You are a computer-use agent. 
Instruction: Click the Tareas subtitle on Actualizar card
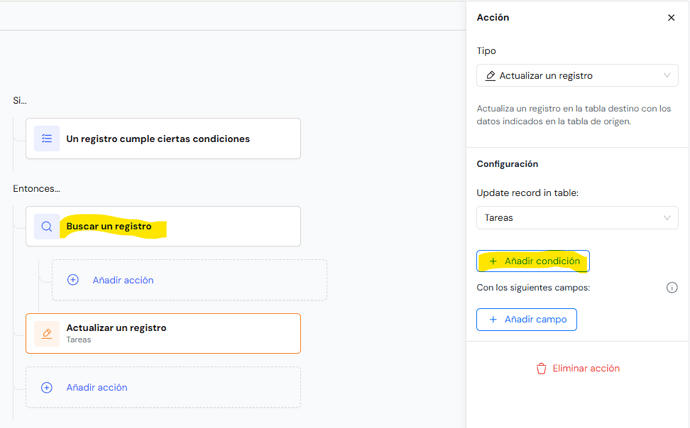79,340
